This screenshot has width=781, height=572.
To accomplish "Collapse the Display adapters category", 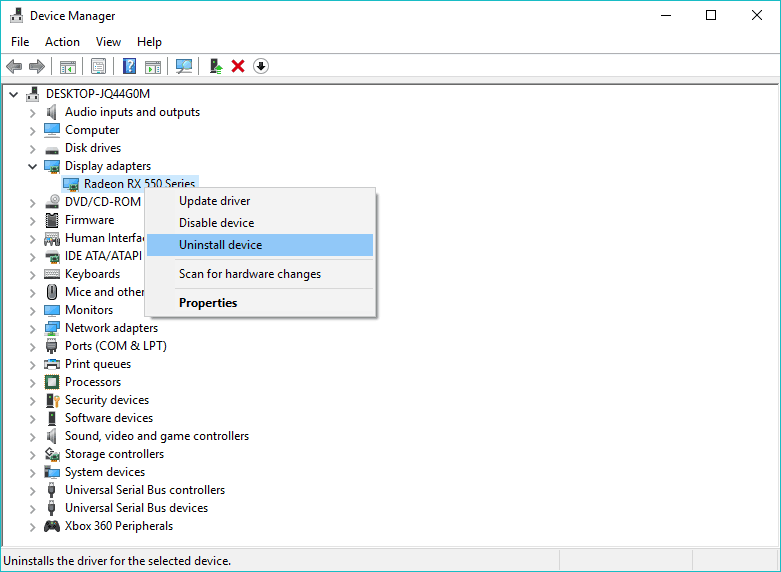I will [x=32, y=166].
